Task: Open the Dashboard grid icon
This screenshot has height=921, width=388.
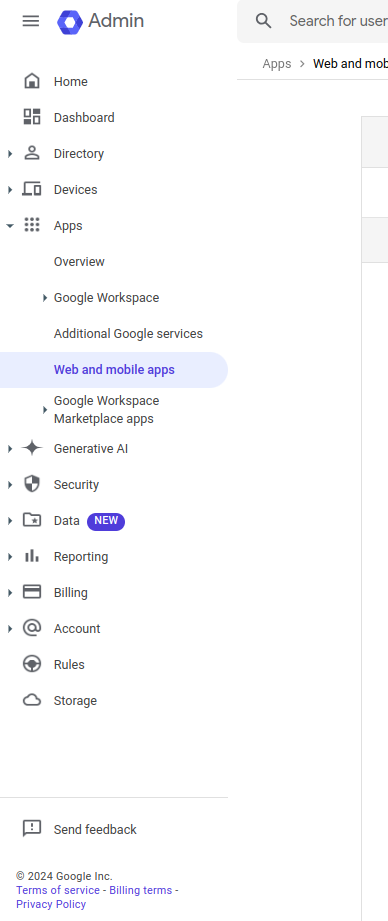Action: (x=32, y=117)
